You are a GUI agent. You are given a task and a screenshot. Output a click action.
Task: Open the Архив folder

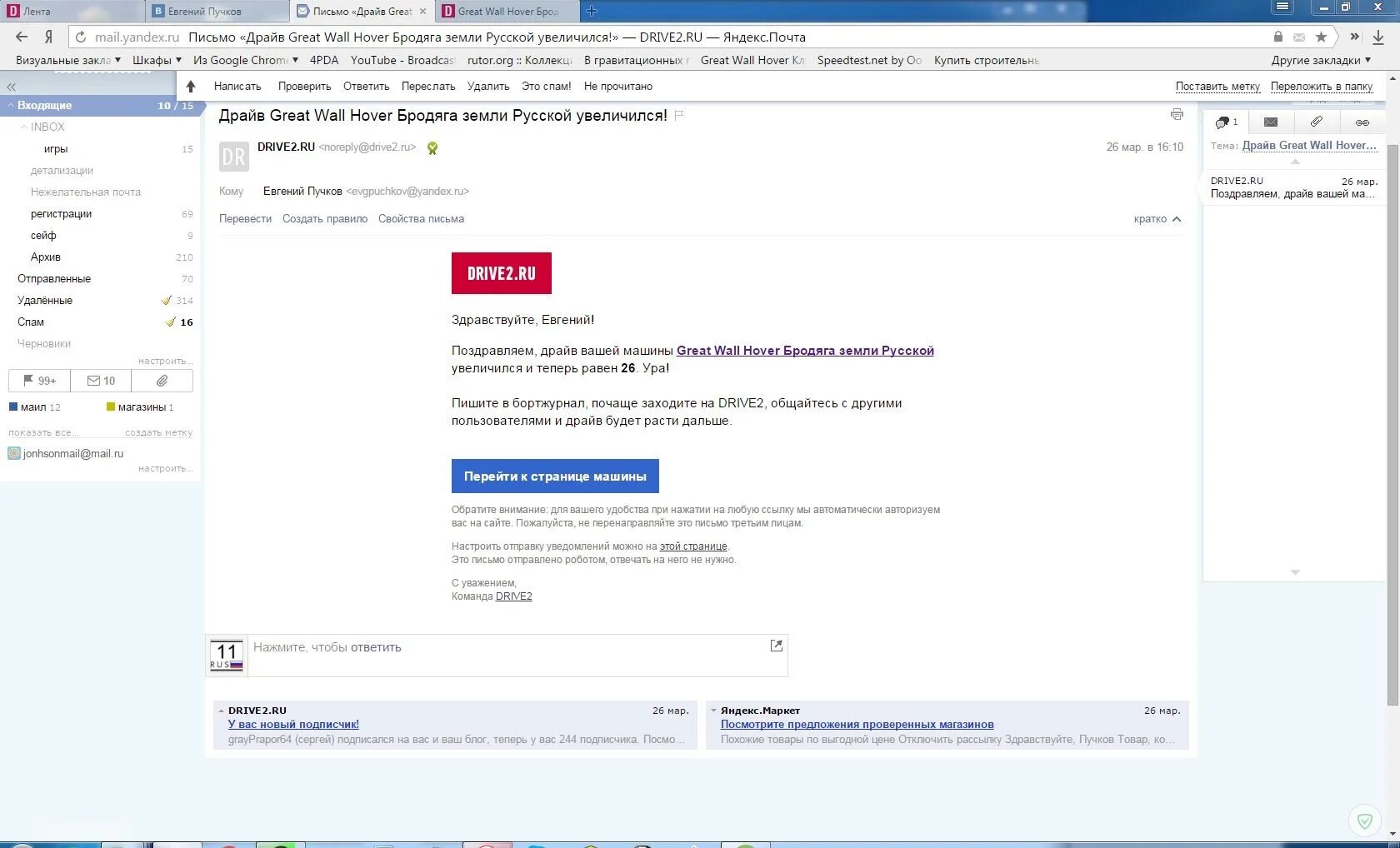point(46,257)
